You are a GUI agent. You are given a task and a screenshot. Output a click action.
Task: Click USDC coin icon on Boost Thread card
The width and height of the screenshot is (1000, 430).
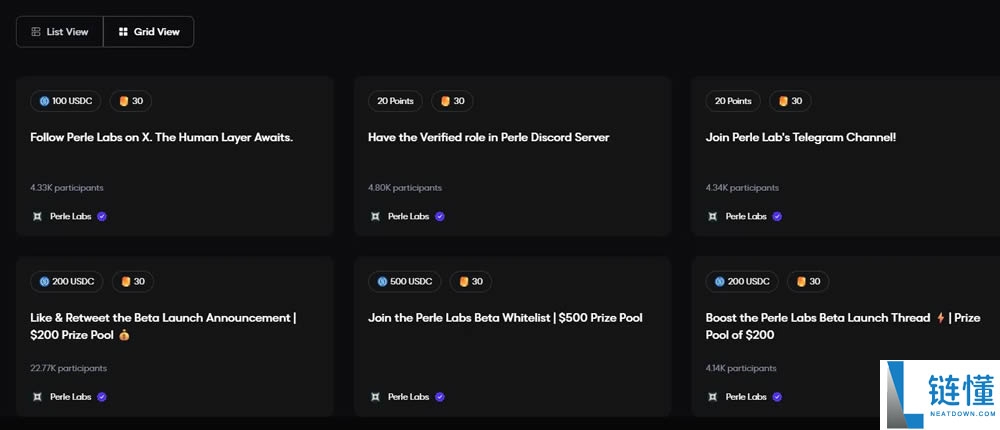[720, 281]
